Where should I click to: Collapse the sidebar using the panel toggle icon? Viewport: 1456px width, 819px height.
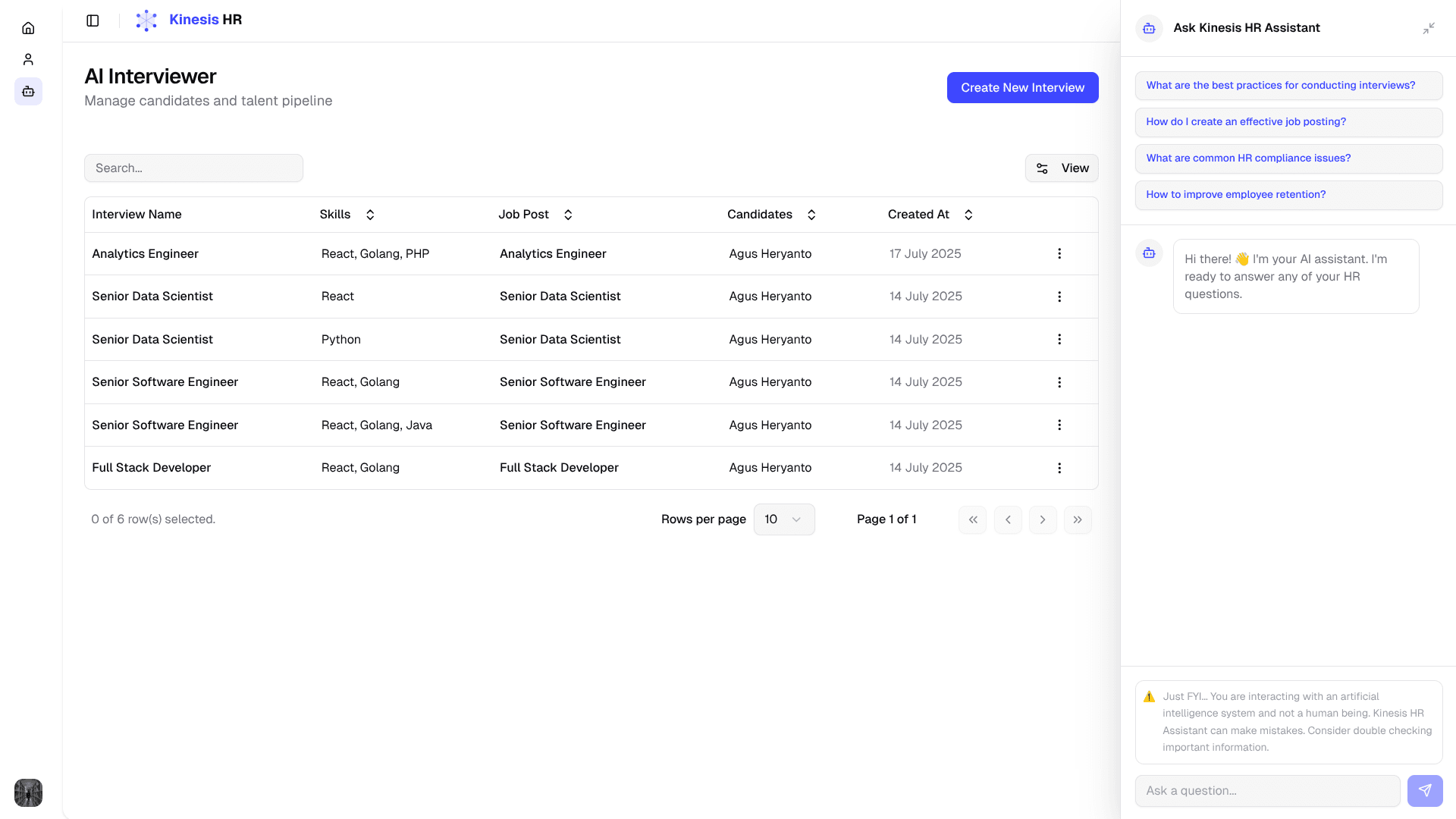coord(93,20)
